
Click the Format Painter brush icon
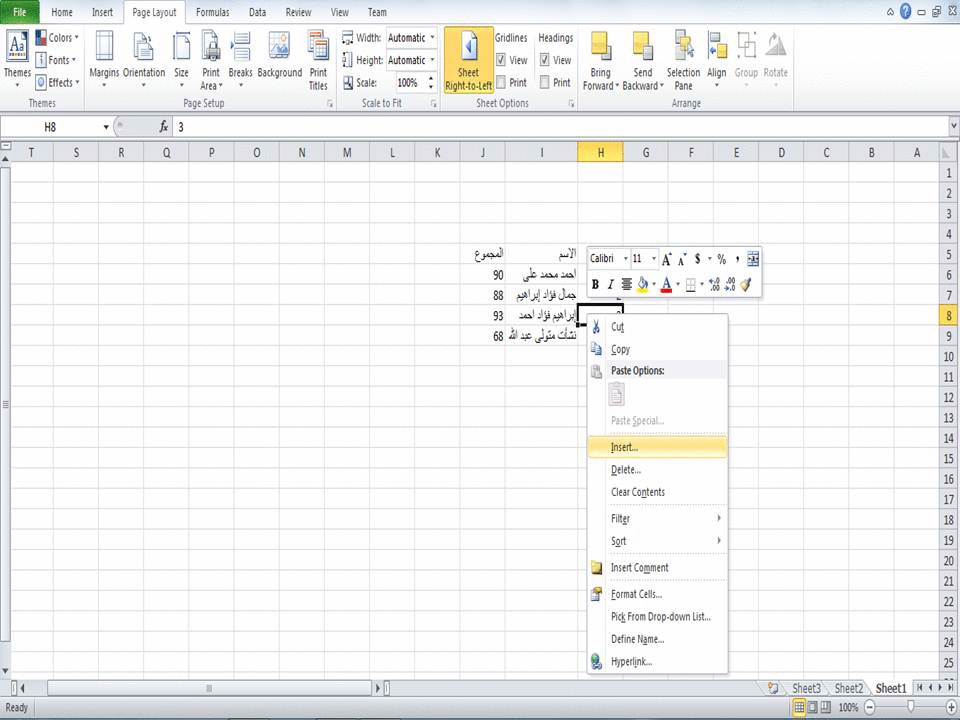746,285
